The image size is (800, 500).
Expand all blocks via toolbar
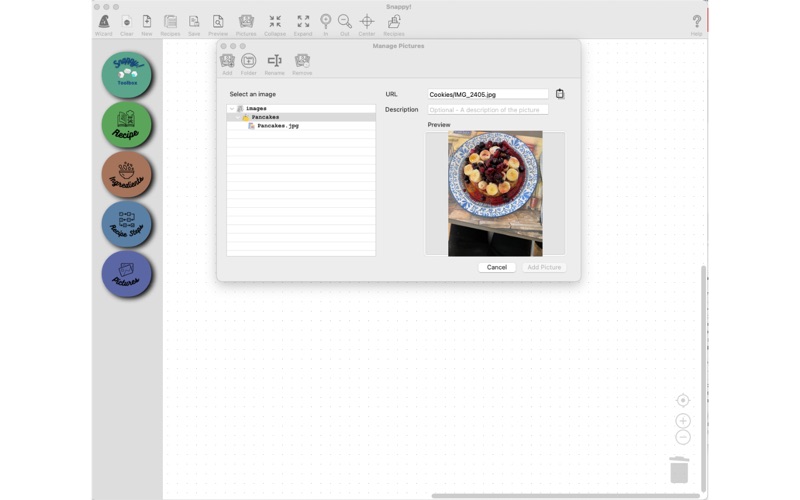coord(303,22)
